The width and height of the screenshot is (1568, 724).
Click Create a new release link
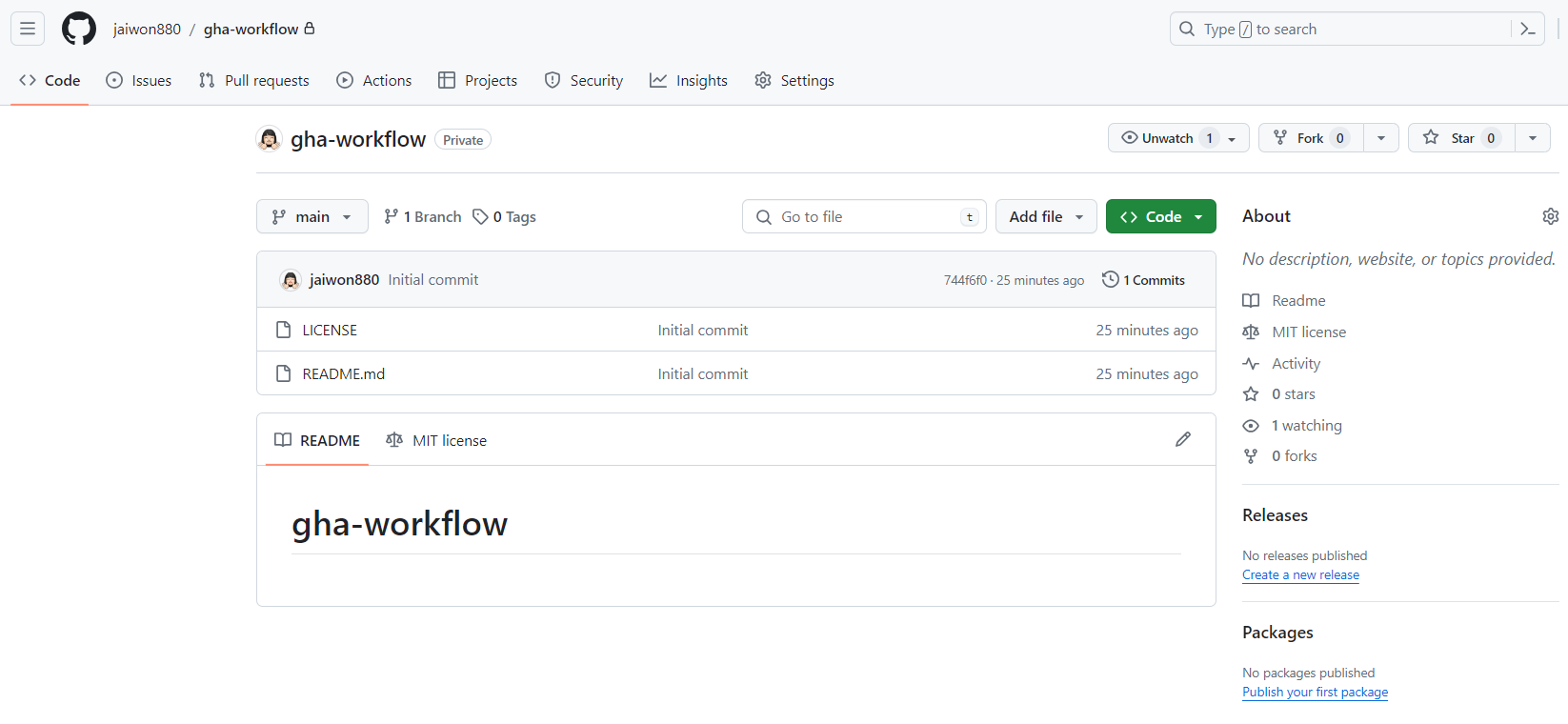pyautogui.click(x=1300, y=574)
